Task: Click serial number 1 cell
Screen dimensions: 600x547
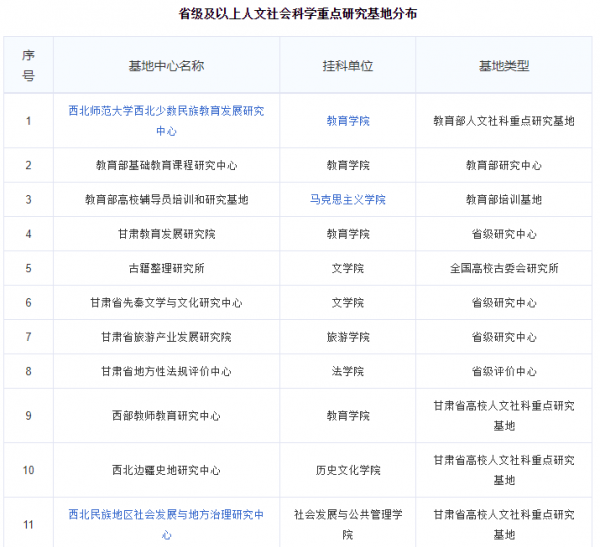Action: tap(28, 121)
